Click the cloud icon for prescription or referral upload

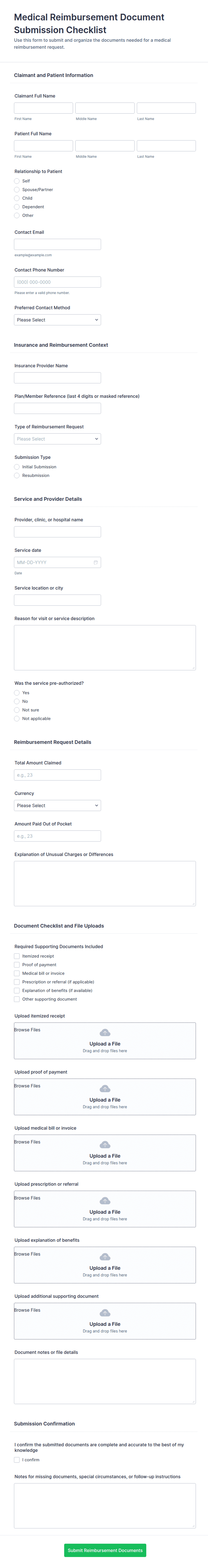[x=105, y=1201]
